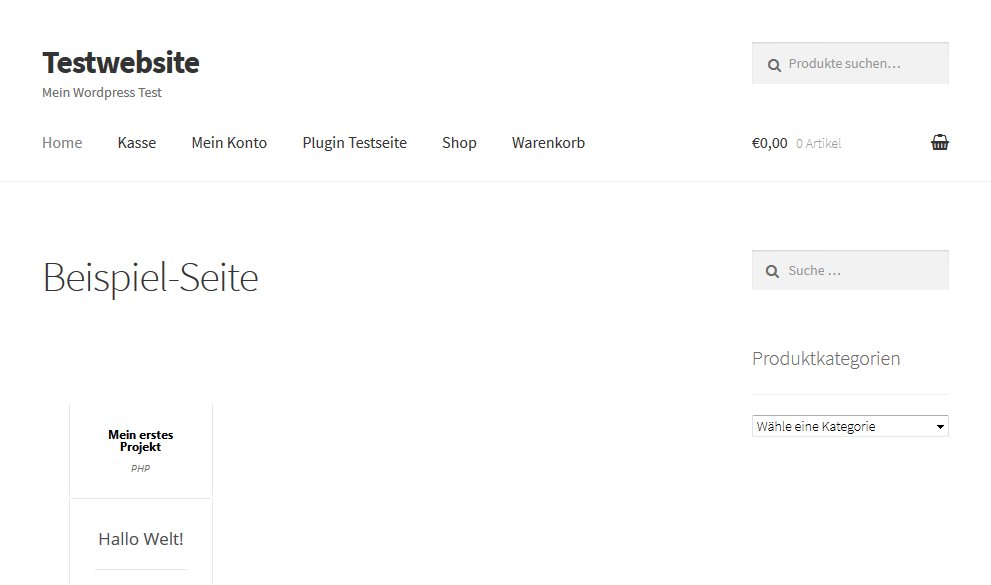Open the Mein erstes Projekt card
Viewport: 991px width, 585px height.
click(x=140, y=441)
